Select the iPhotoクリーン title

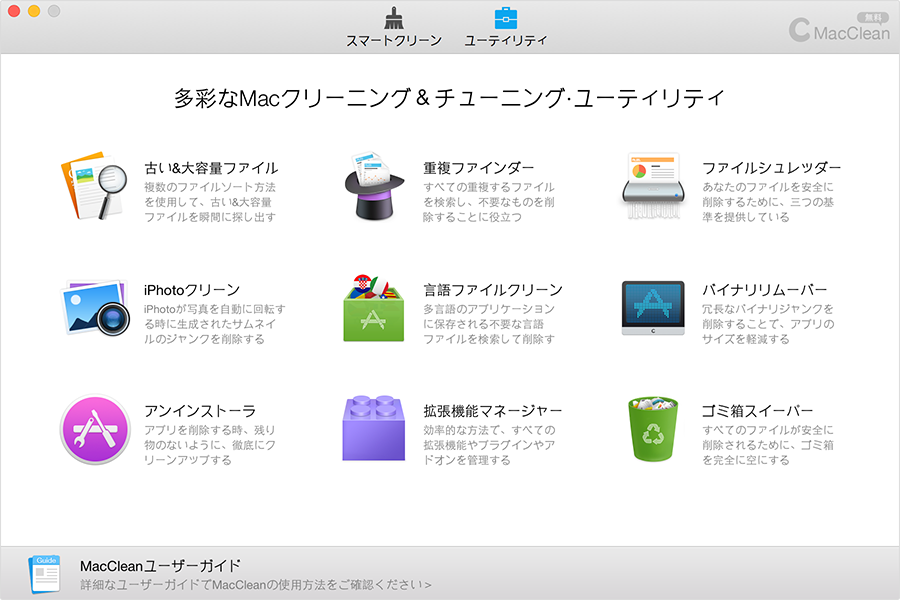pos(192,290)
